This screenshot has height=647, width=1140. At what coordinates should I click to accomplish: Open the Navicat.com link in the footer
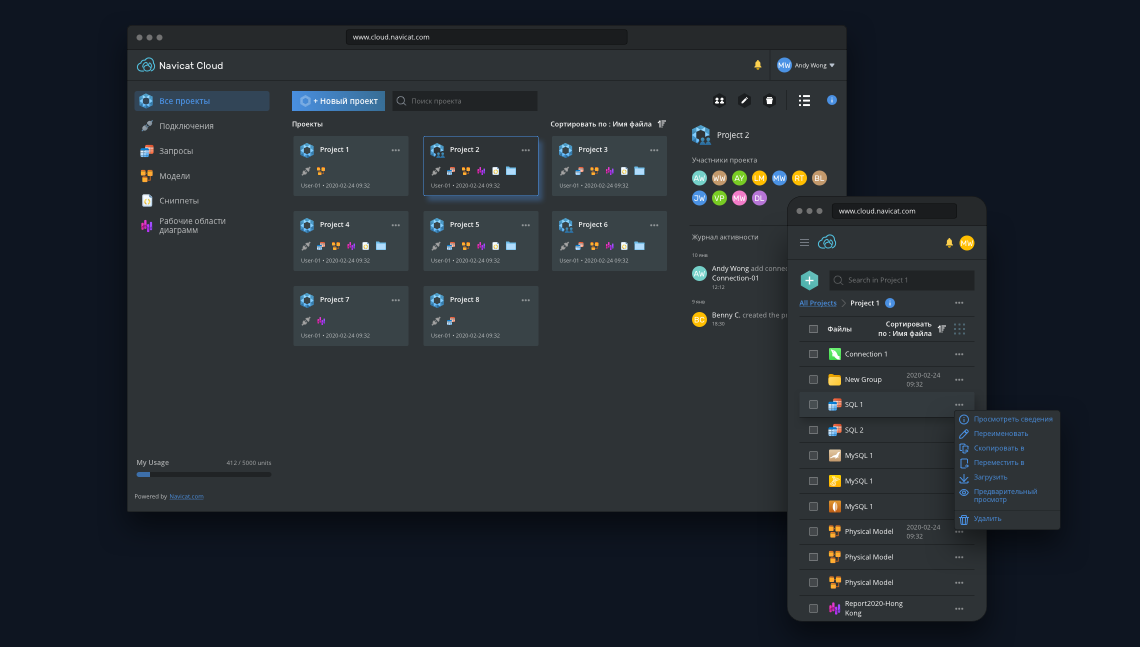(186, 497)
